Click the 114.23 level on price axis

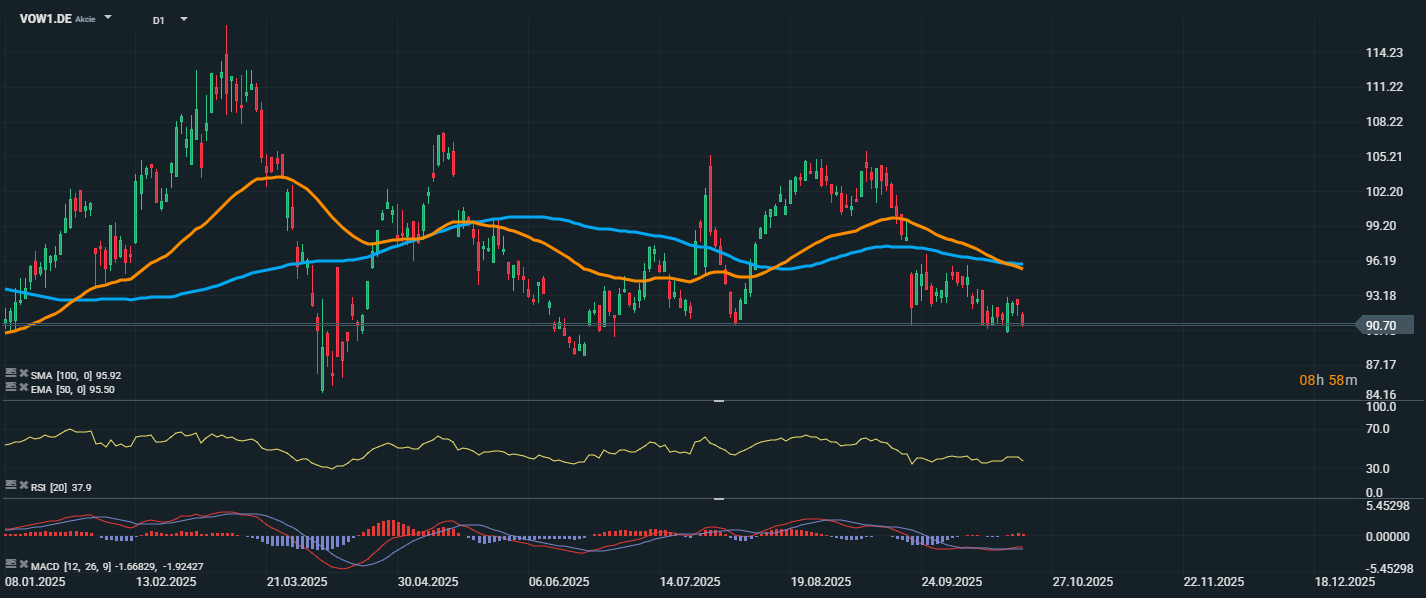click(x=1385, y=53)
